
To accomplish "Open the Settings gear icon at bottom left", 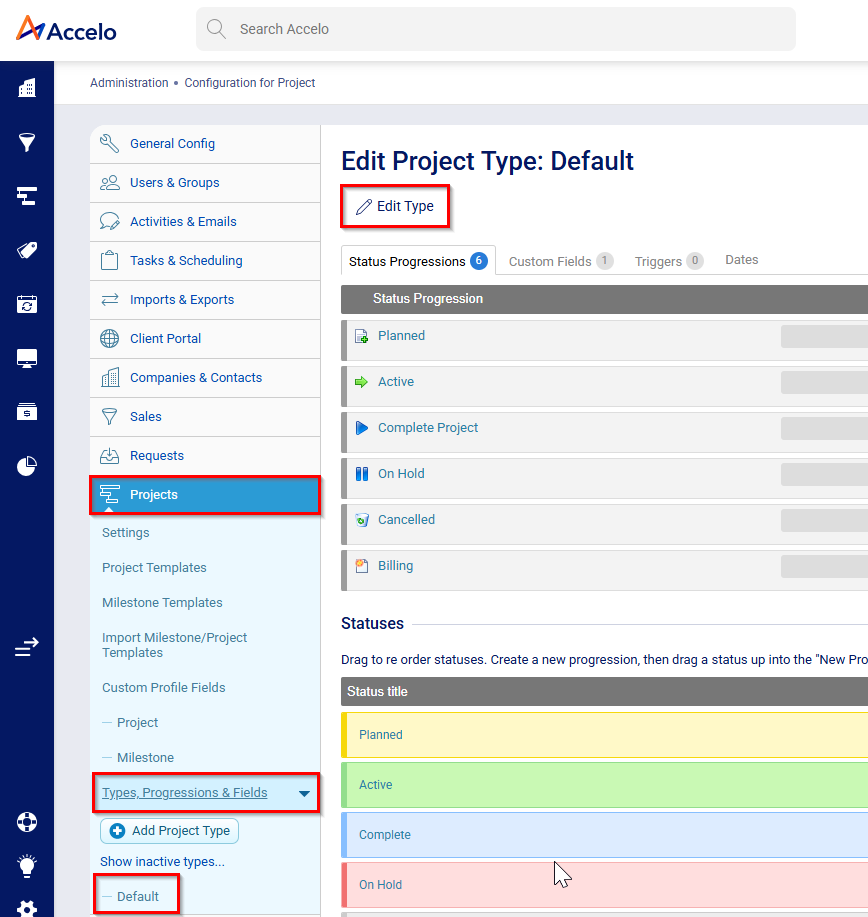I will (27, 907).
